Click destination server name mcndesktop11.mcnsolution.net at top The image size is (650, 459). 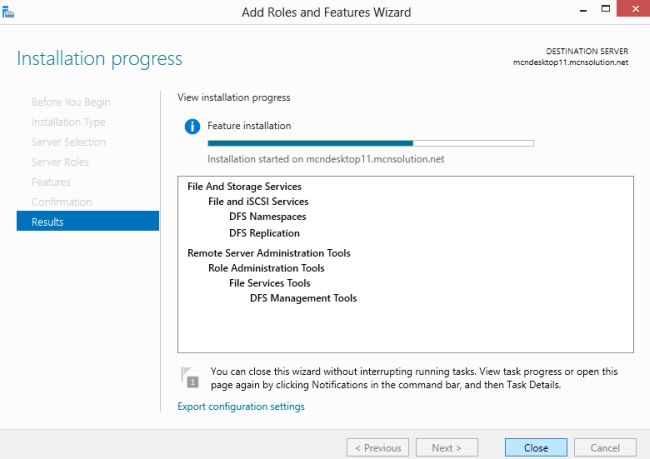click(570, 62)
